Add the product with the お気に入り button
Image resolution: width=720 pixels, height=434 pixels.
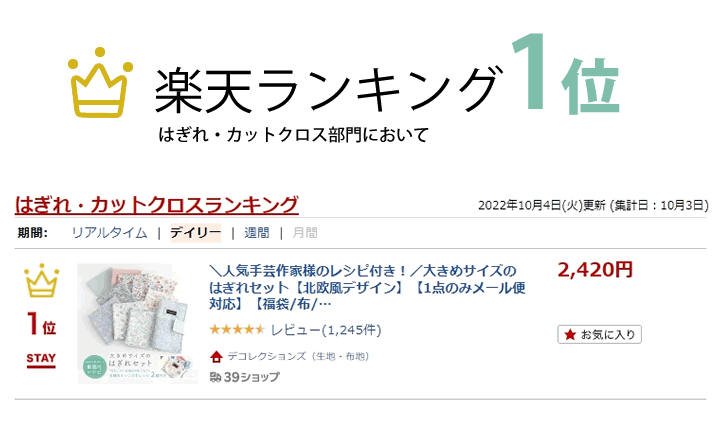599,334
